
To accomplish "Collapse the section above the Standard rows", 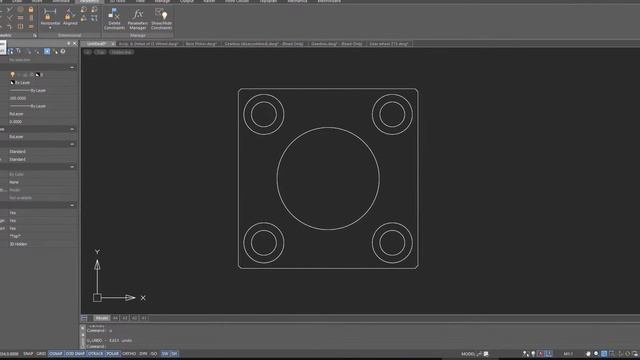I will 72,144.
